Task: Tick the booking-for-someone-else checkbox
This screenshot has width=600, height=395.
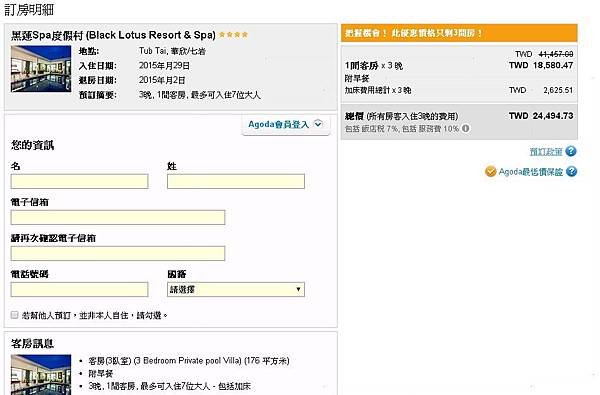Action: [x=15, y=315]
